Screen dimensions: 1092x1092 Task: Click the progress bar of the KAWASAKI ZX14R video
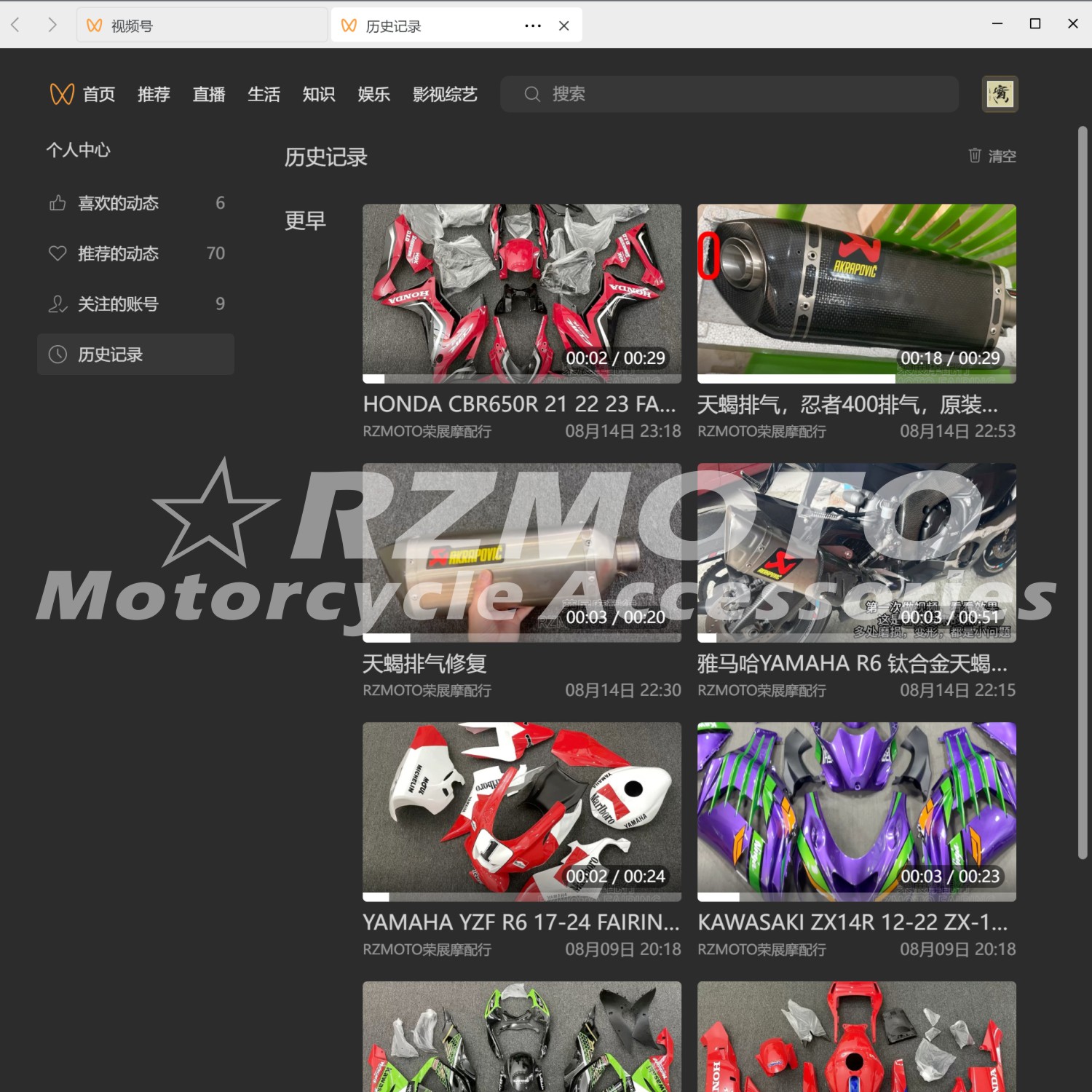857,898
